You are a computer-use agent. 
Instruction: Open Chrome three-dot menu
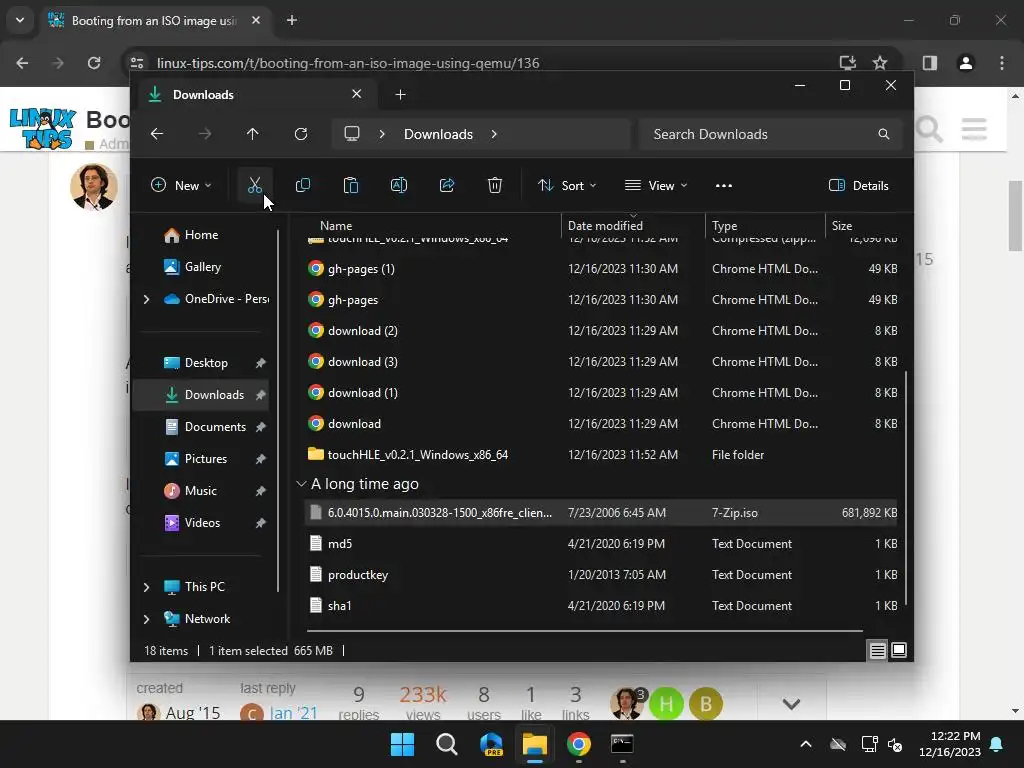[x=1002, y=63]
